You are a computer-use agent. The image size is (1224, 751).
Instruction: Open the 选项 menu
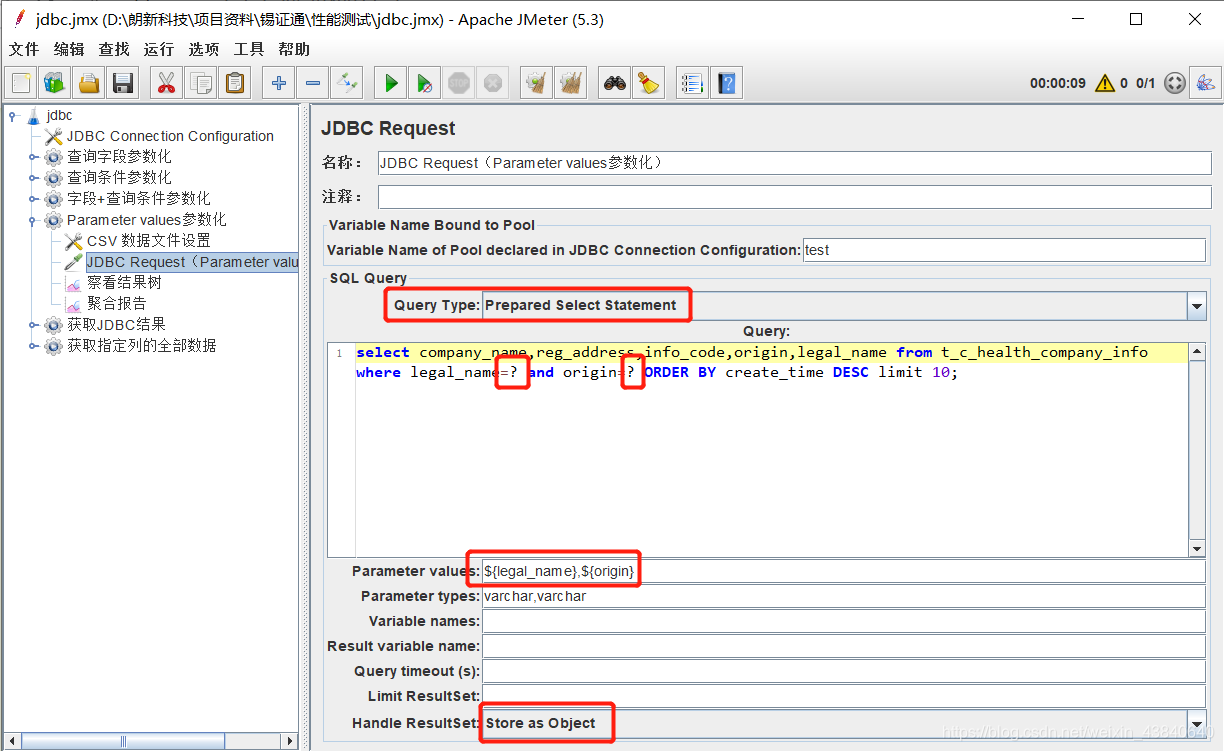pos(204,49)
